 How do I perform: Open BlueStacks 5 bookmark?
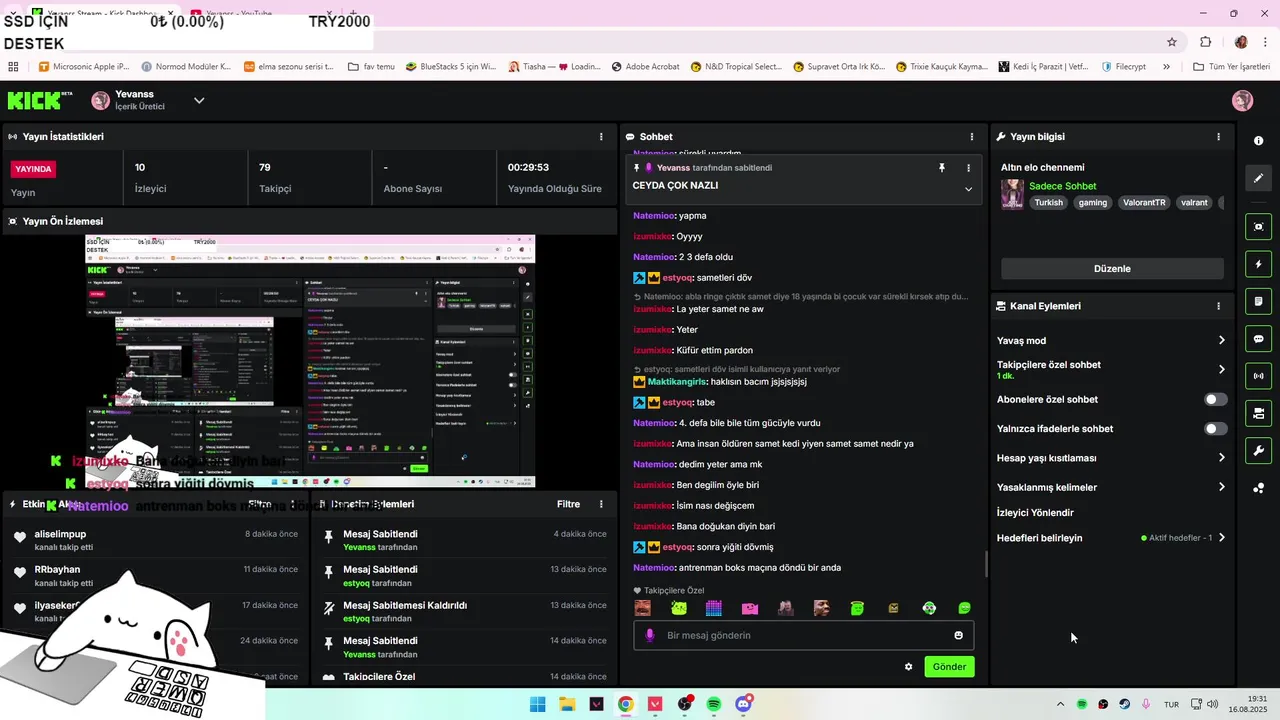point(450,67)
